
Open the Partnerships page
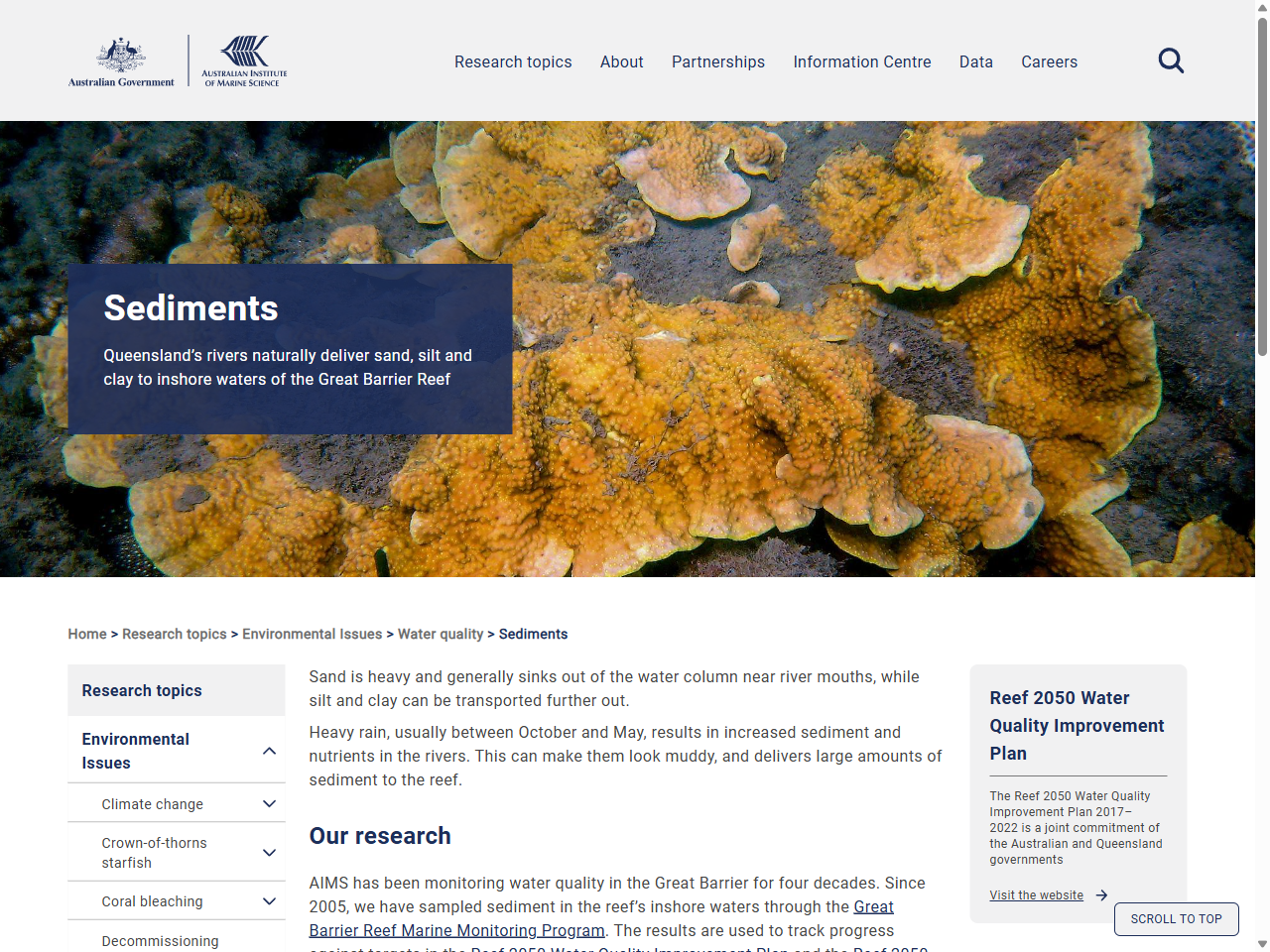click(x=718, y=61)
